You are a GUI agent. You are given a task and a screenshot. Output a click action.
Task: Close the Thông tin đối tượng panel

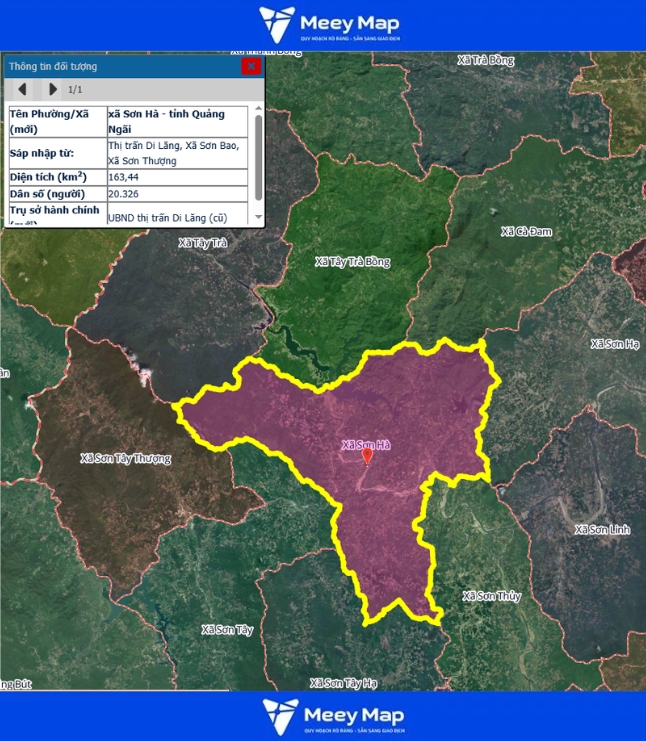(251, 66)
